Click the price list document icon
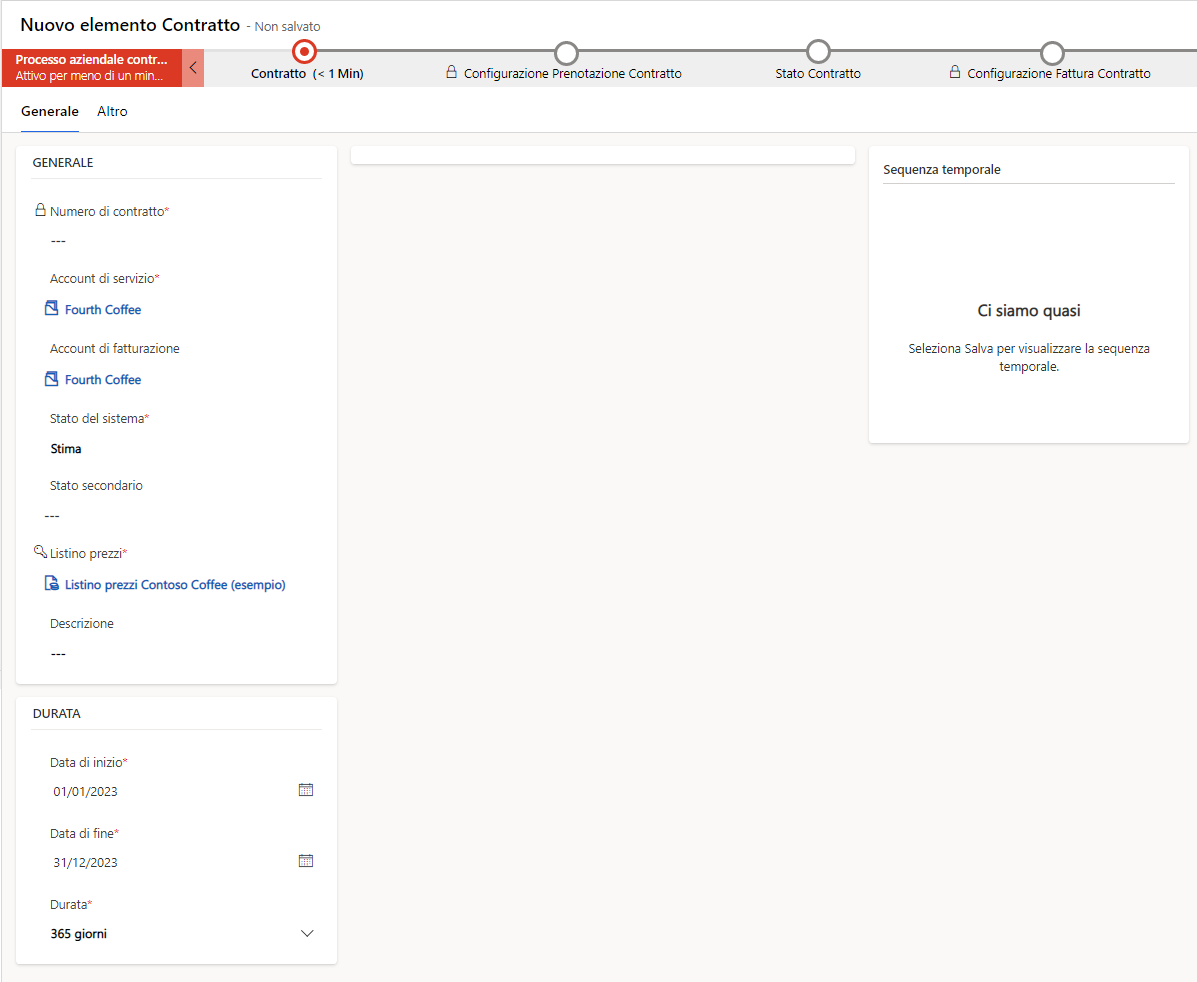Screen dimensions: 1197x982 click(x=51, y=584)
